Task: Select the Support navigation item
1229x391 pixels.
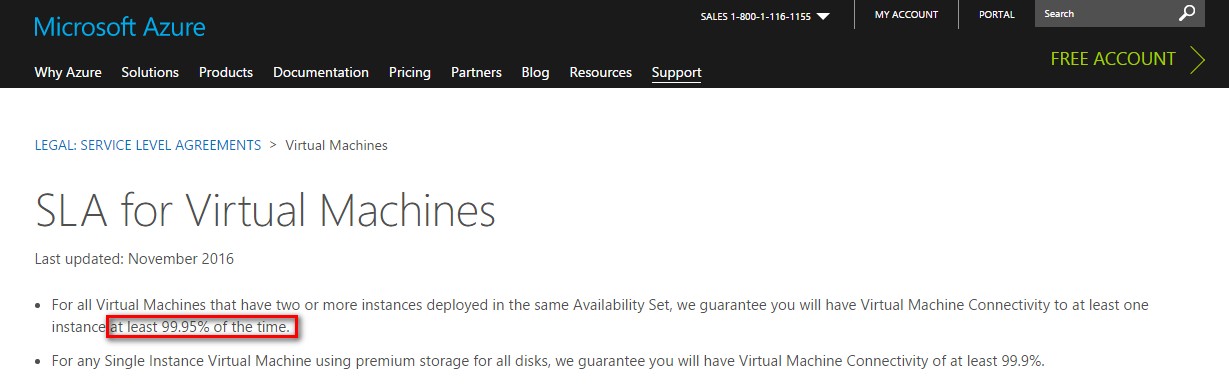Action: tap(676, 72)
